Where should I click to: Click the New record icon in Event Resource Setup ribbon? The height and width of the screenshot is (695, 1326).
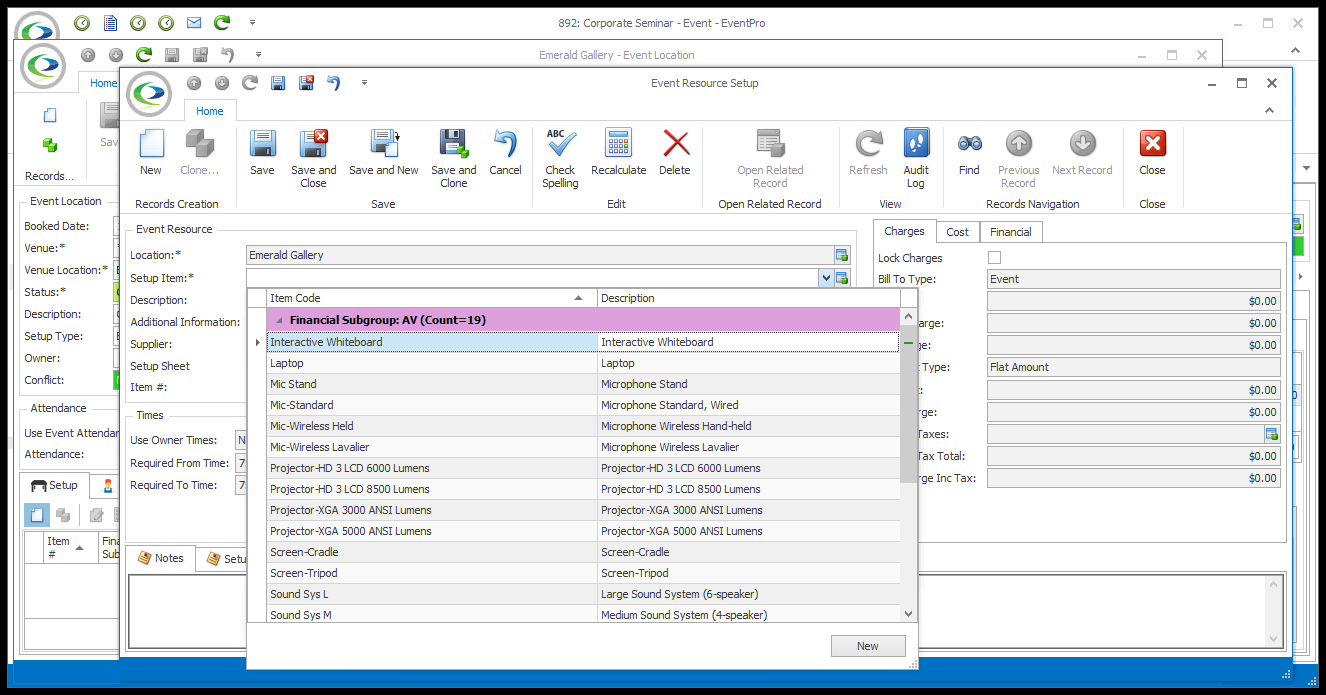coord(151,144)
